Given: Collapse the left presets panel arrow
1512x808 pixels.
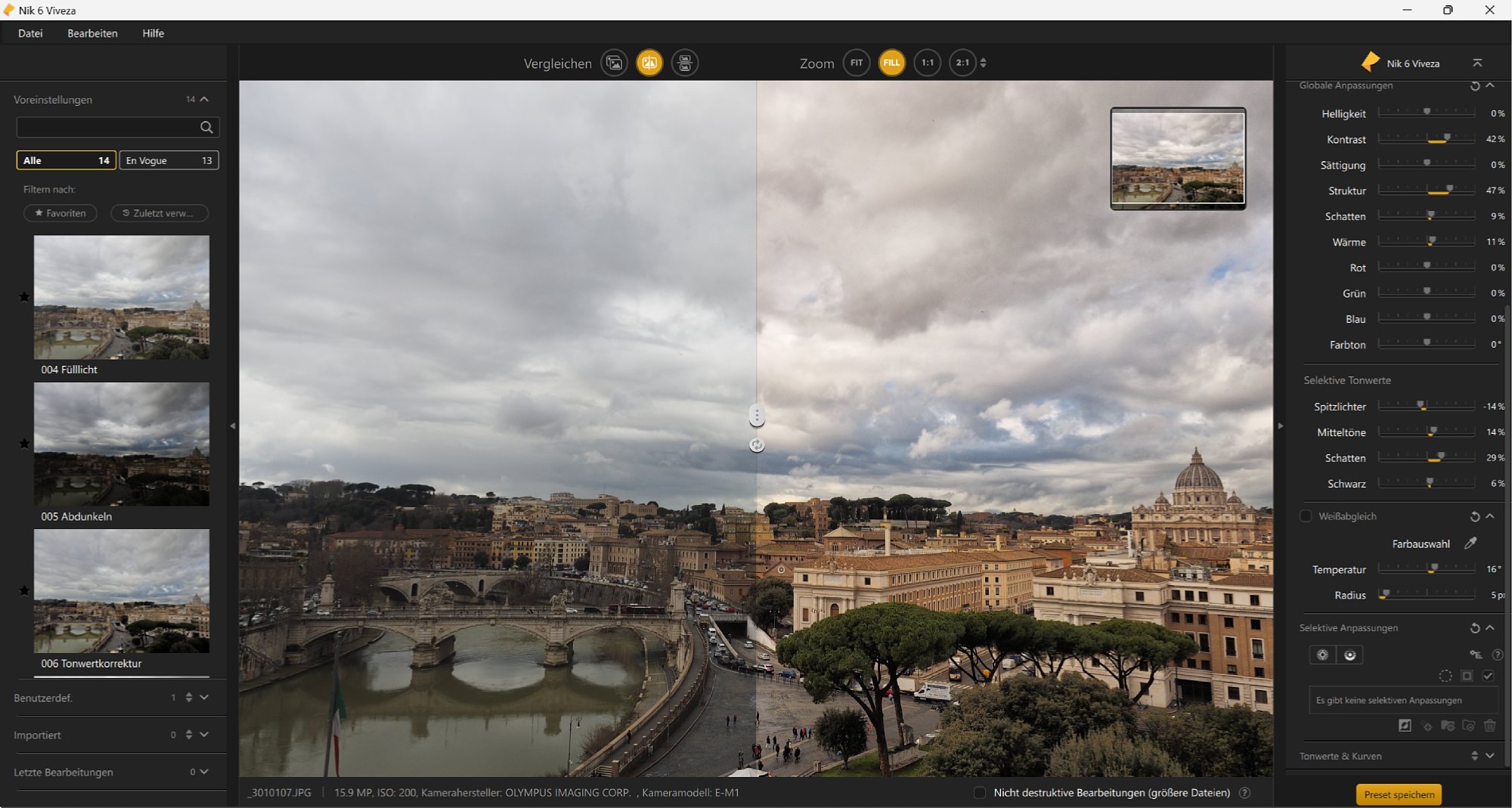Looking at the screenshot, I should [233, 426].
